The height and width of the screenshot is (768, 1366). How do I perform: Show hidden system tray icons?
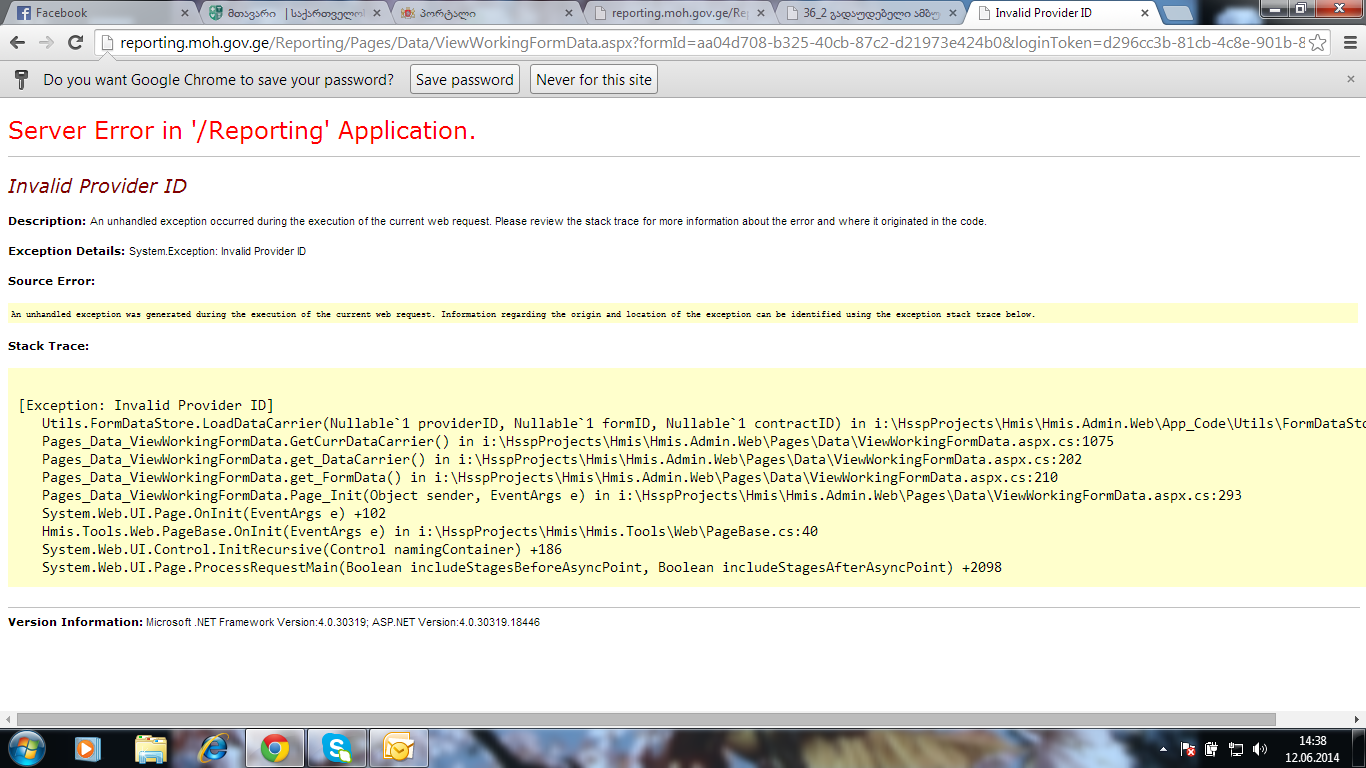[1163, 749]
